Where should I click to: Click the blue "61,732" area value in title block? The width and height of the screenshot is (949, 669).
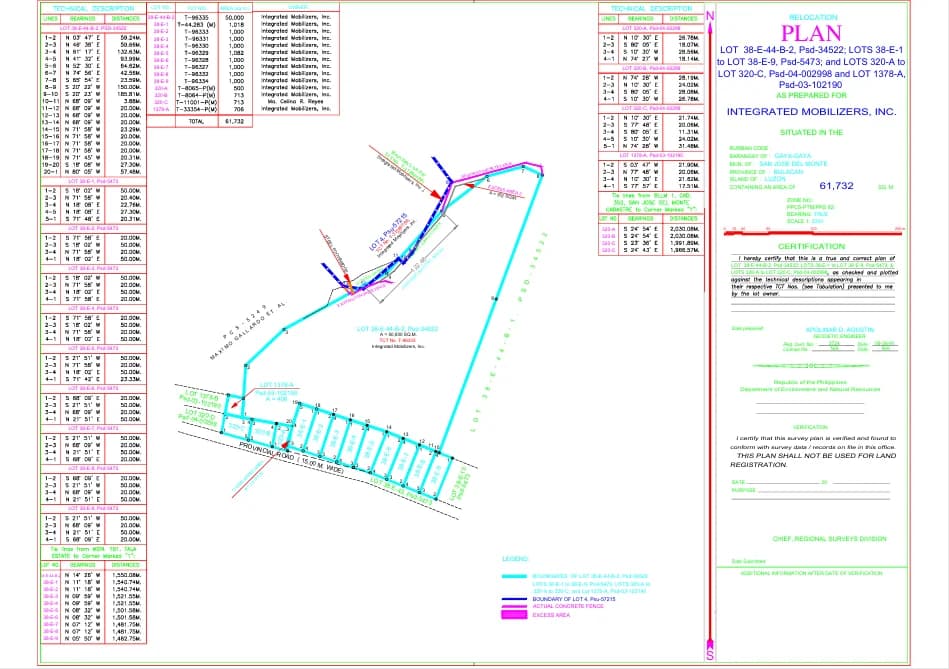(x=836, y=186)
